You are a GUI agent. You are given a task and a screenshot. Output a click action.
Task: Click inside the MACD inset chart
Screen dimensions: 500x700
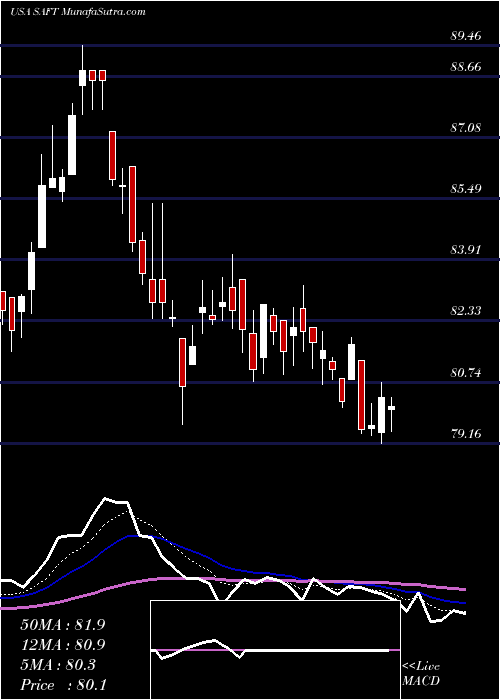(275, 650)
